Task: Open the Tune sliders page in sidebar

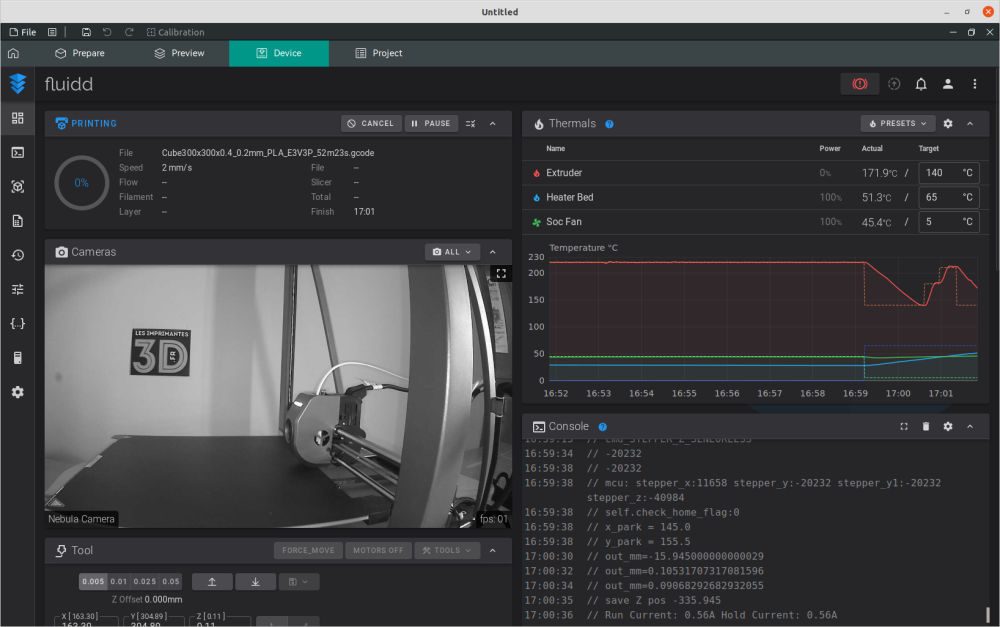Action: pyautogui.click(x=17, y=289)
